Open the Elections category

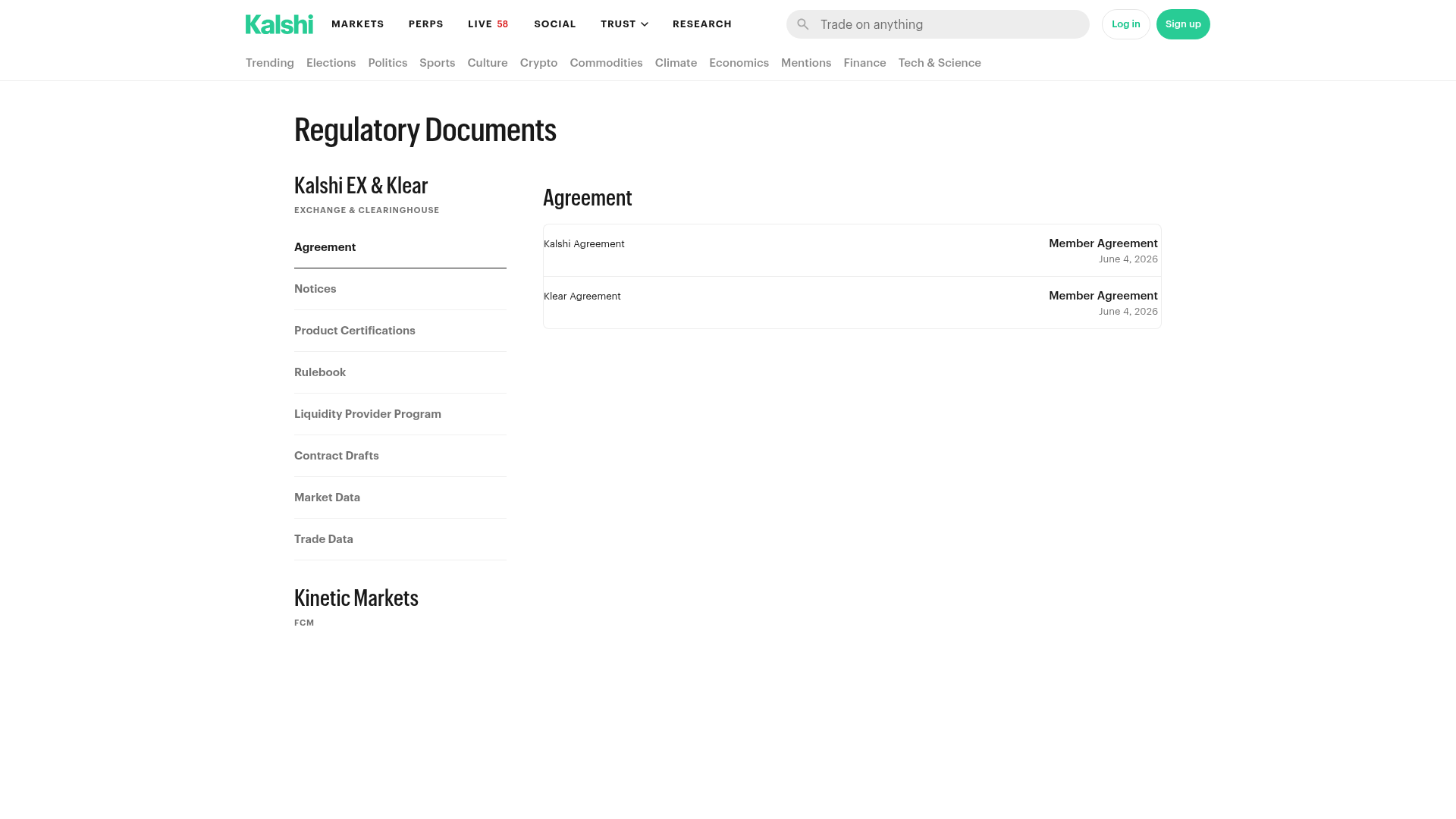tap(331, 63)
